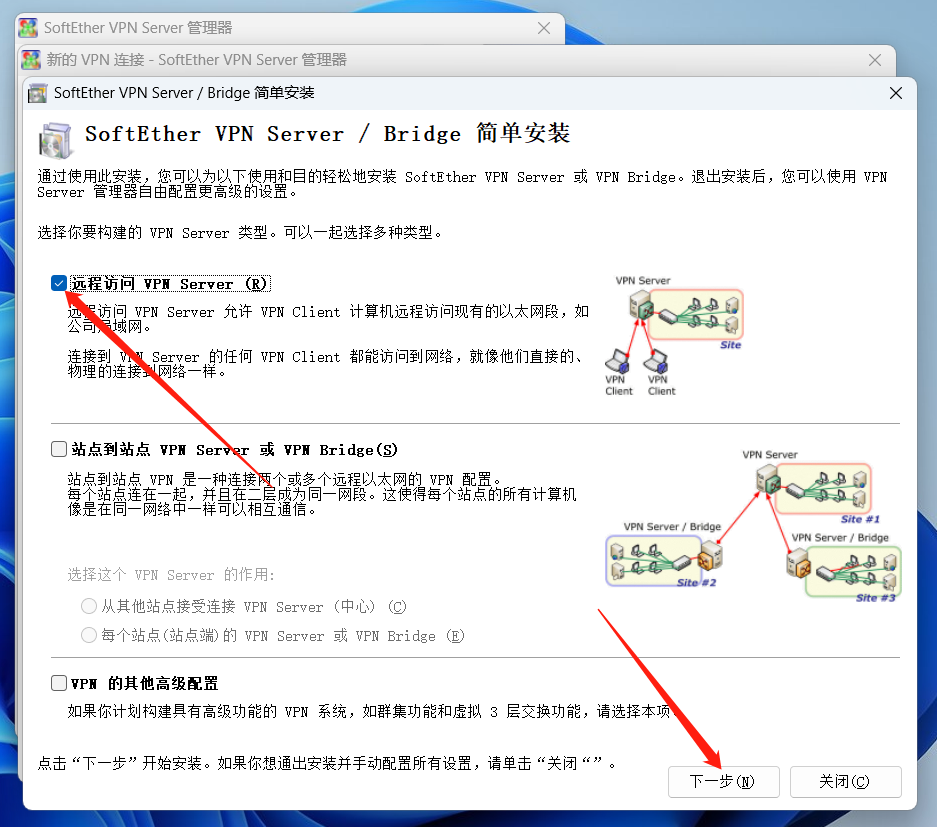Tick the VPN 的其他高级配置 checkbox
This screenshot has height=827, width=937.
tap(59, 683)
